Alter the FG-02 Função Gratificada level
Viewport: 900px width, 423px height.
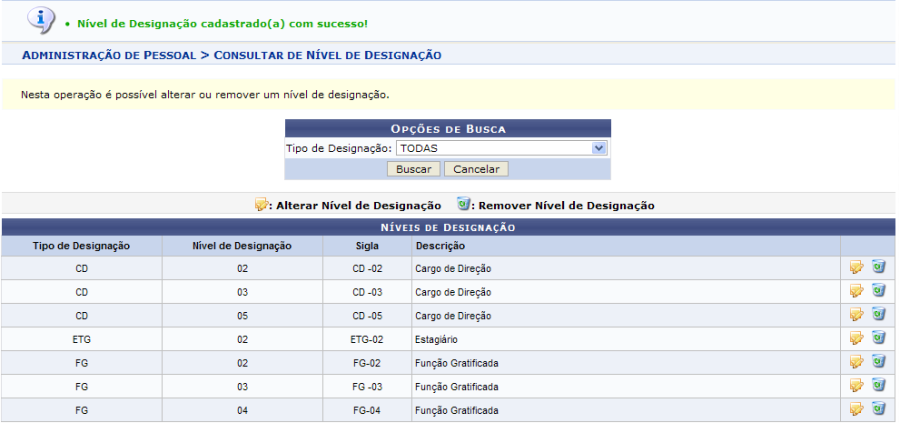tap(856, 362)
